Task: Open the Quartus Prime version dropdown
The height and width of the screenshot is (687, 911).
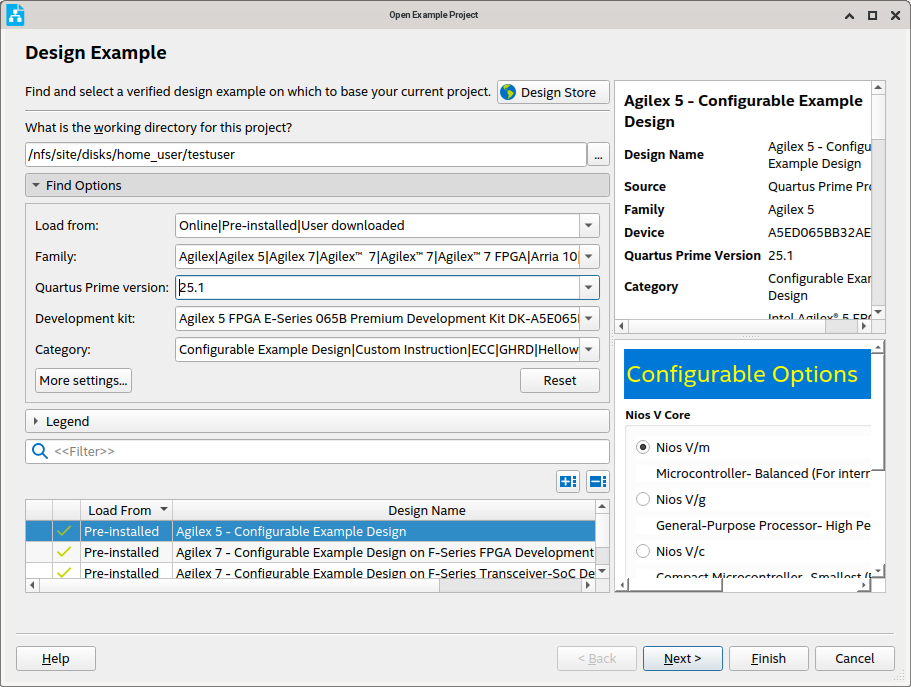Action: coord(589,288)
